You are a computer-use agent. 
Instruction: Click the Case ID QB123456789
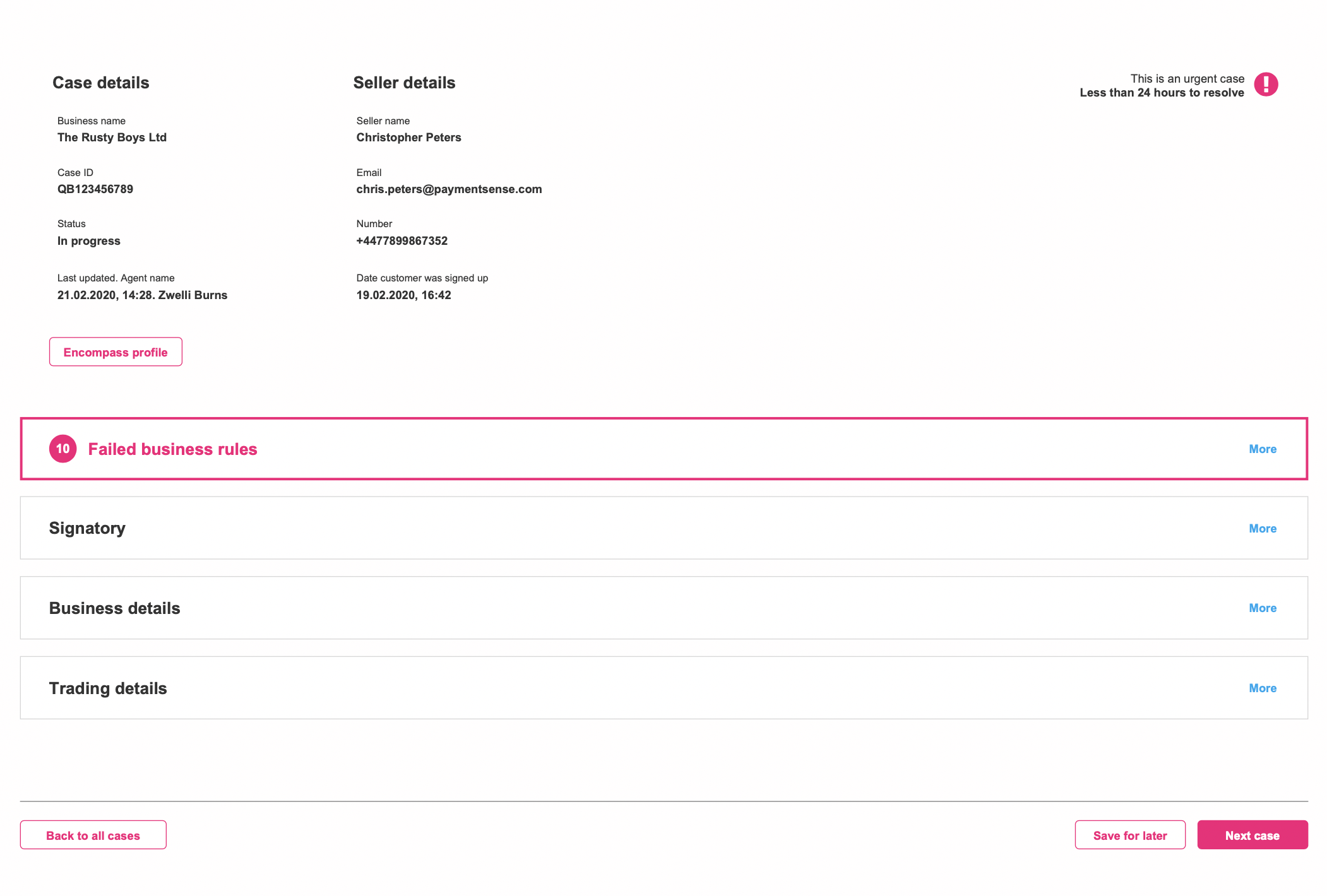(95, 189)
